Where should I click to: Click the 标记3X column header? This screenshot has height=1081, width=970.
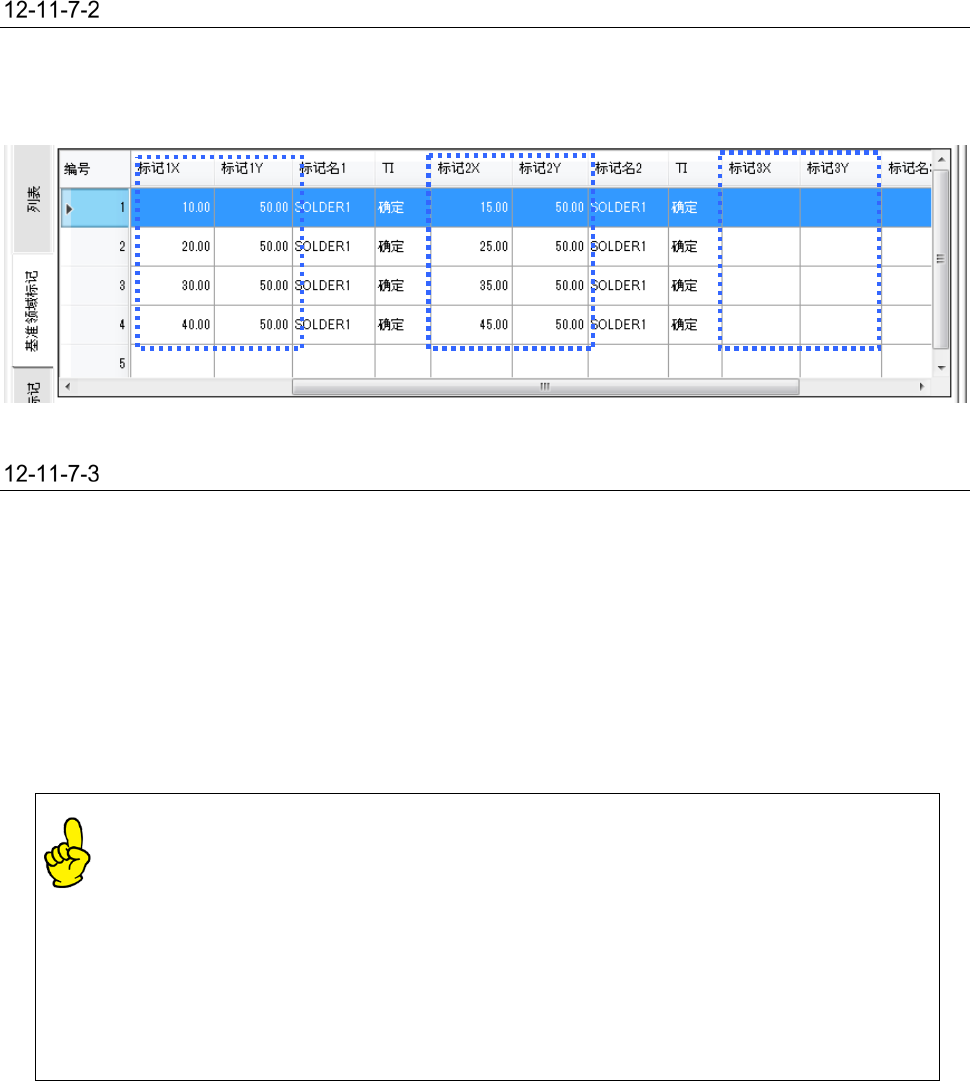click(761, 169)
